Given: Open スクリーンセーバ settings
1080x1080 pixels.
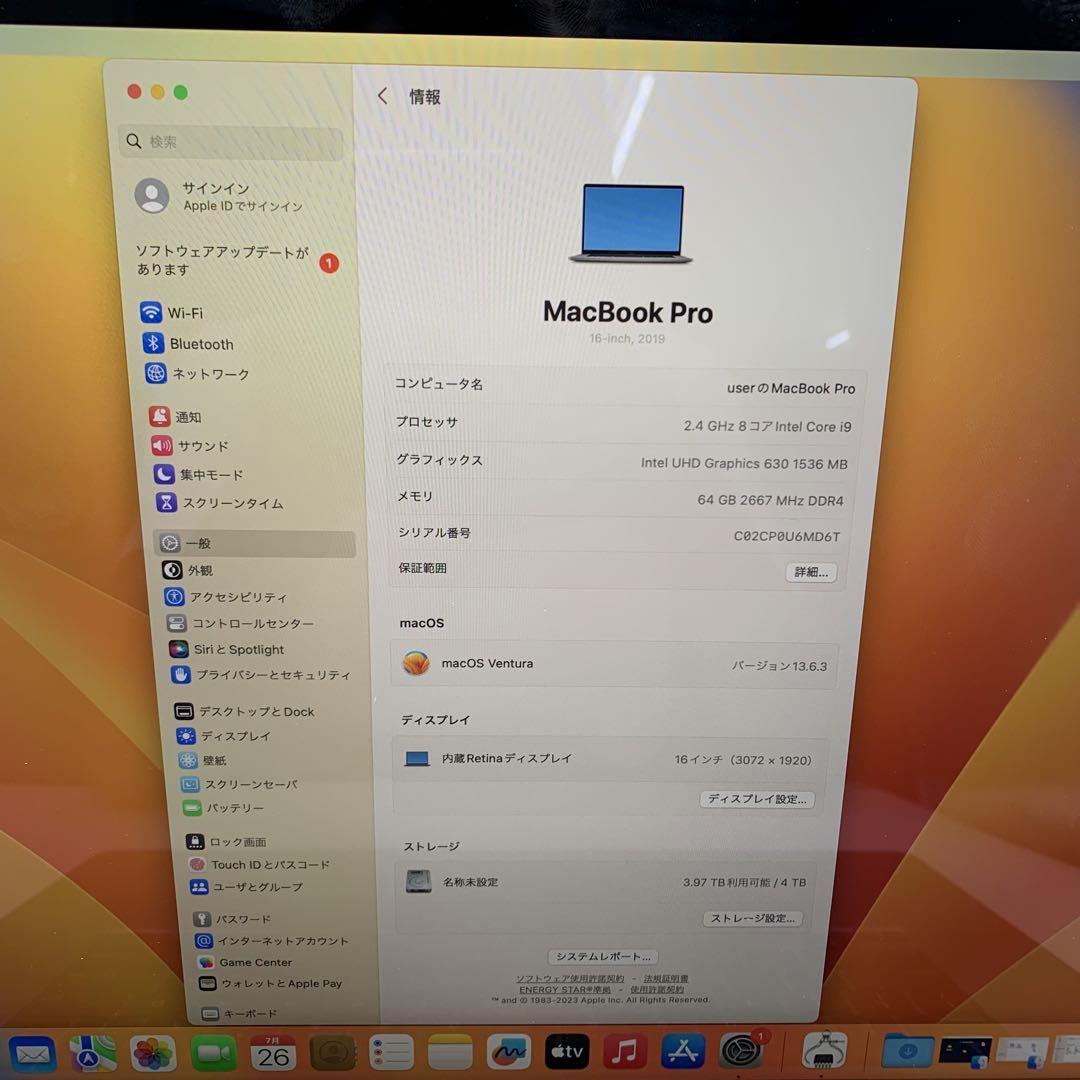Looking at the screenshot, I should (x=240, y=784).
